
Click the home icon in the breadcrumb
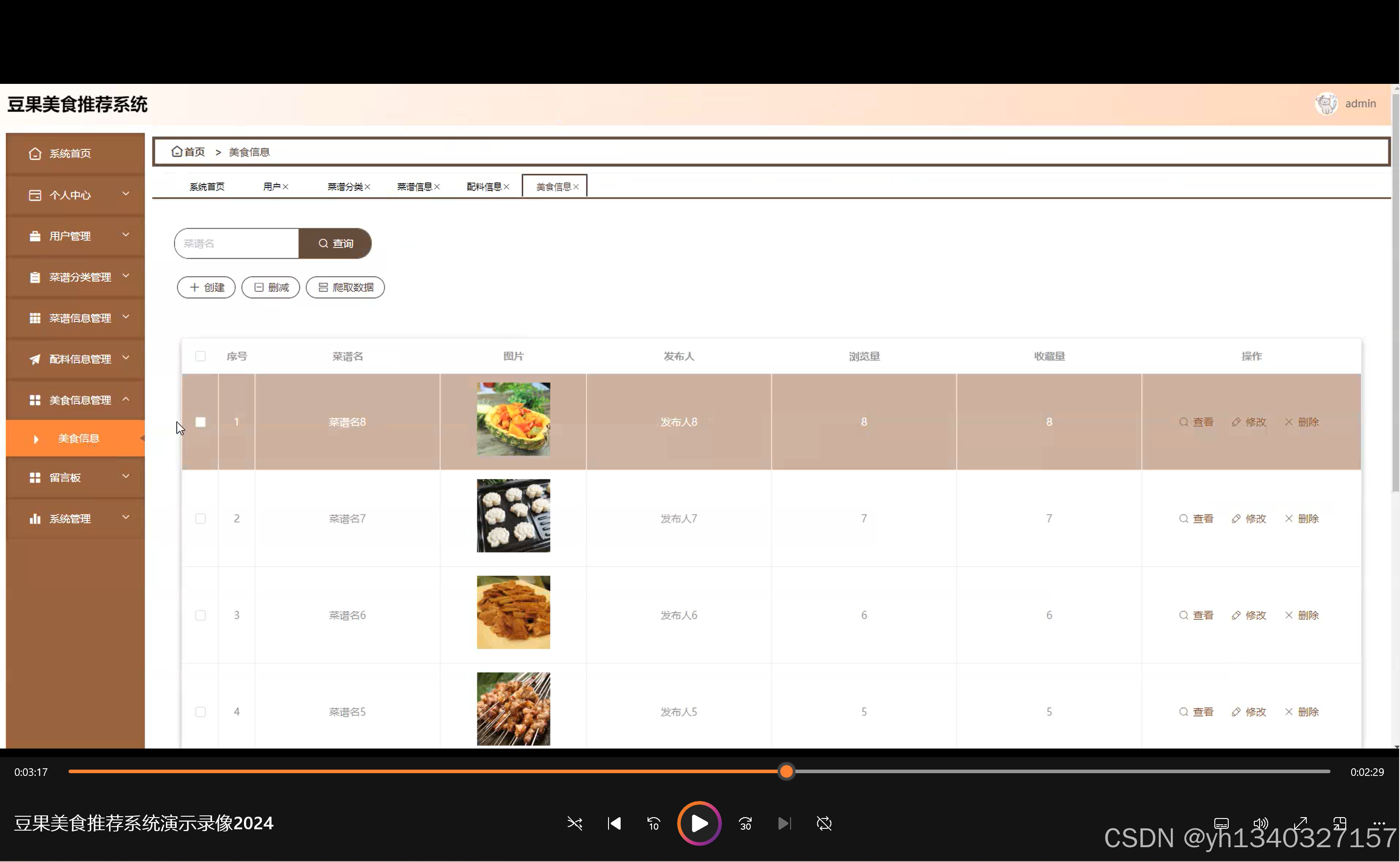click(x=177, y=152)
